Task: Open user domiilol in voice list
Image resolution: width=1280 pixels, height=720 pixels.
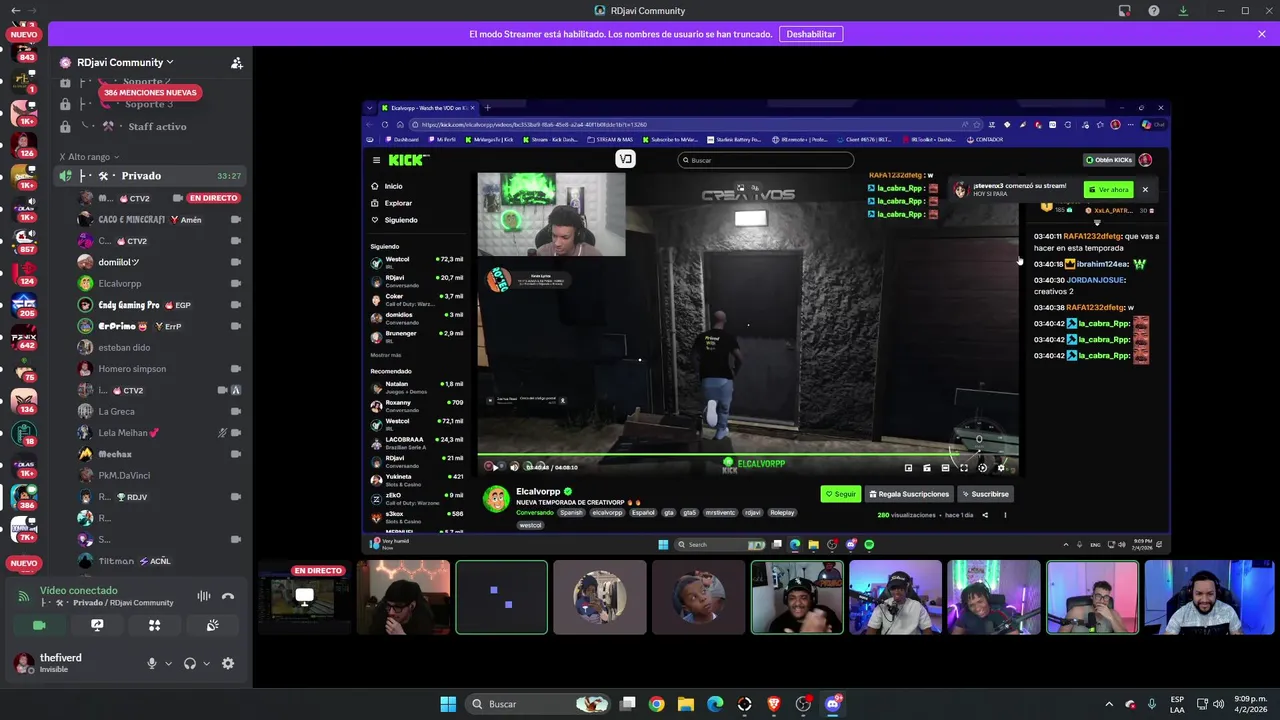Action: pos(160,262)
